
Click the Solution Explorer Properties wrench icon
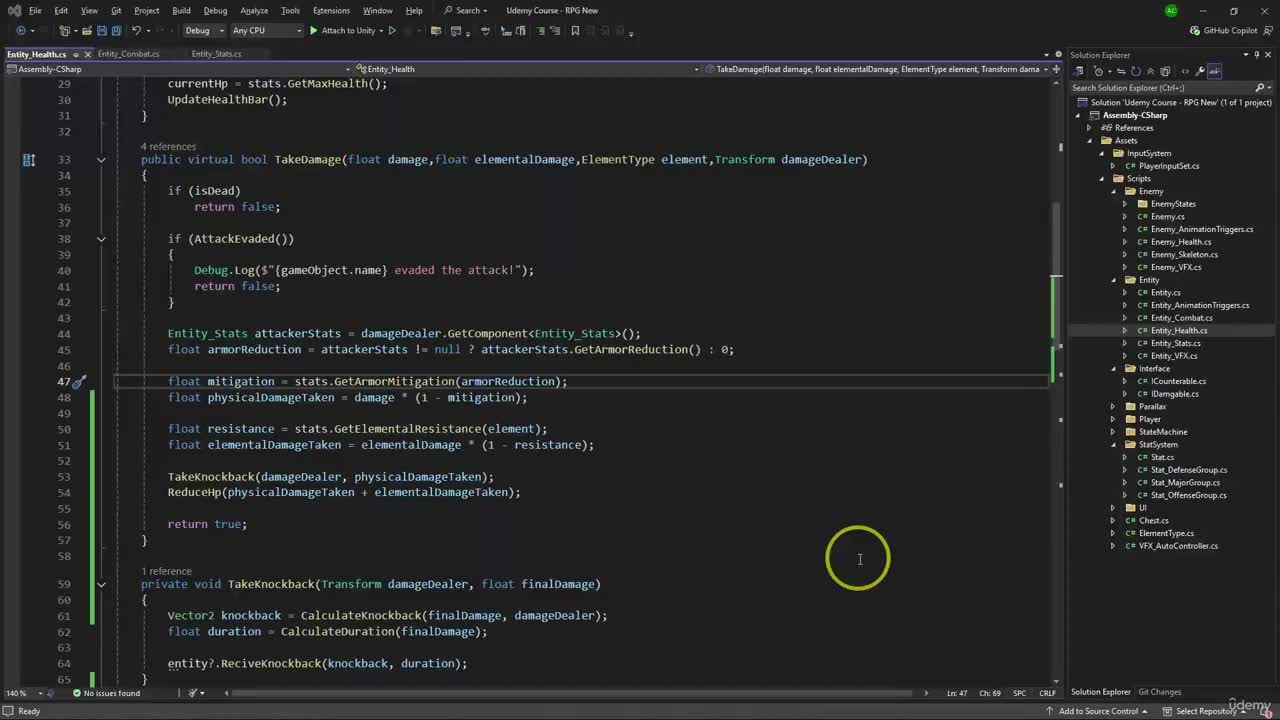tap(1200, 71)
